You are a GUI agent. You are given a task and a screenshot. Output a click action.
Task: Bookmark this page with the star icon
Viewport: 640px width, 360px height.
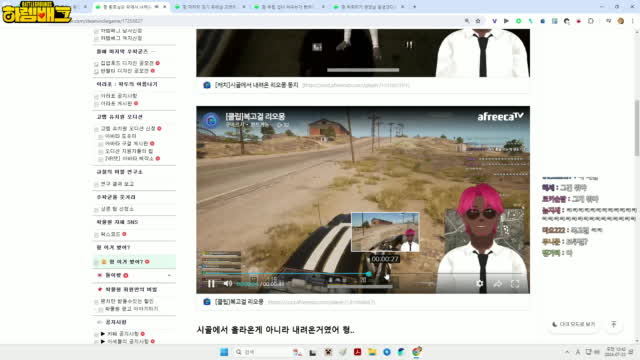click(478, 21)
